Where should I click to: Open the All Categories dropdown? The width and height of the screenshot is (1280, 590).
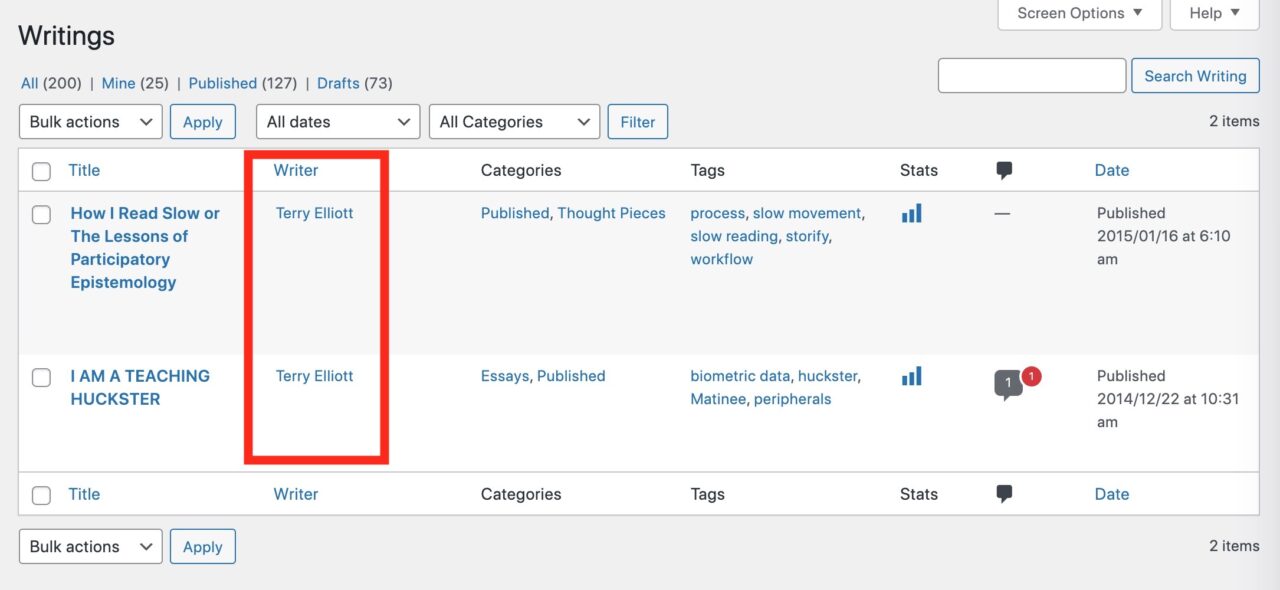(x=514, y=122)
